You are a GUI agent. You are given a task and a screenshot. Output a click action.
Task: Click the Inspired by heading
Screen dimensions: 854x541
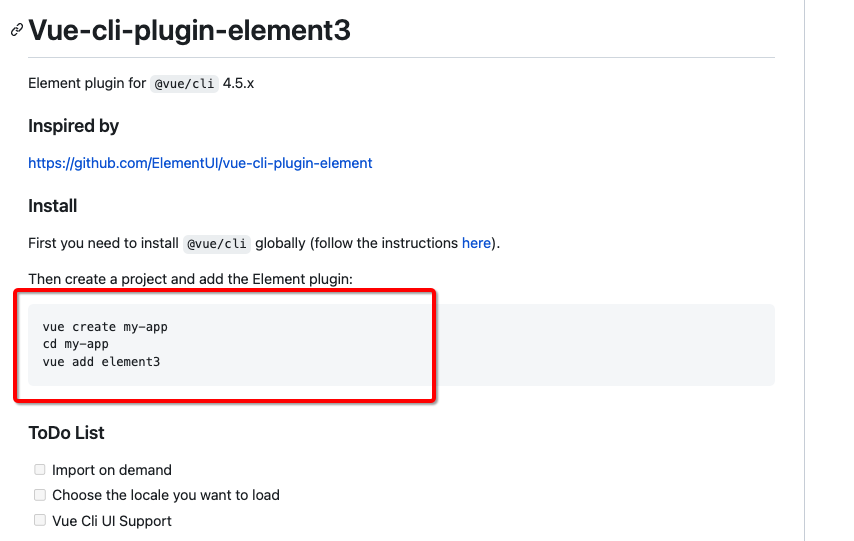[73, 126]
